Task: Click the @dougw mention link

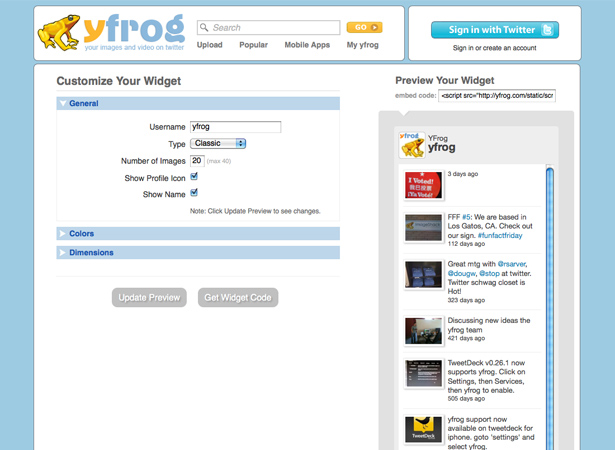Action: 461,273
